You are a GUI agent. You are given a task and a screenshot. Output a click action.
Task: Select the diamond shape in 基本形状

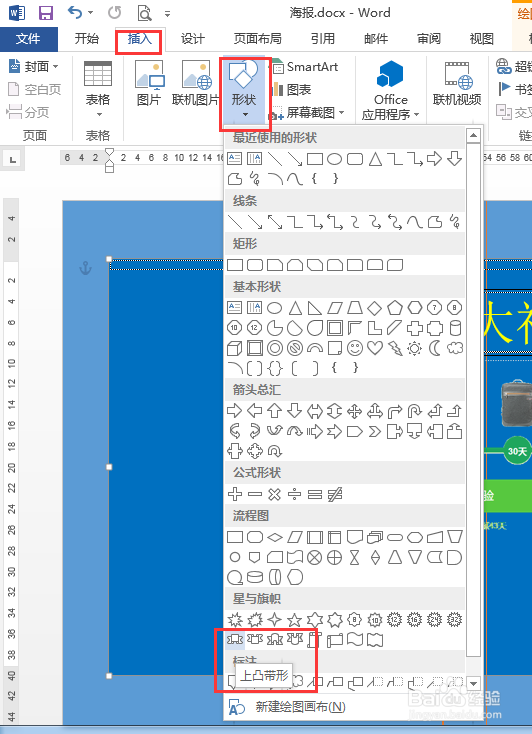375,308
